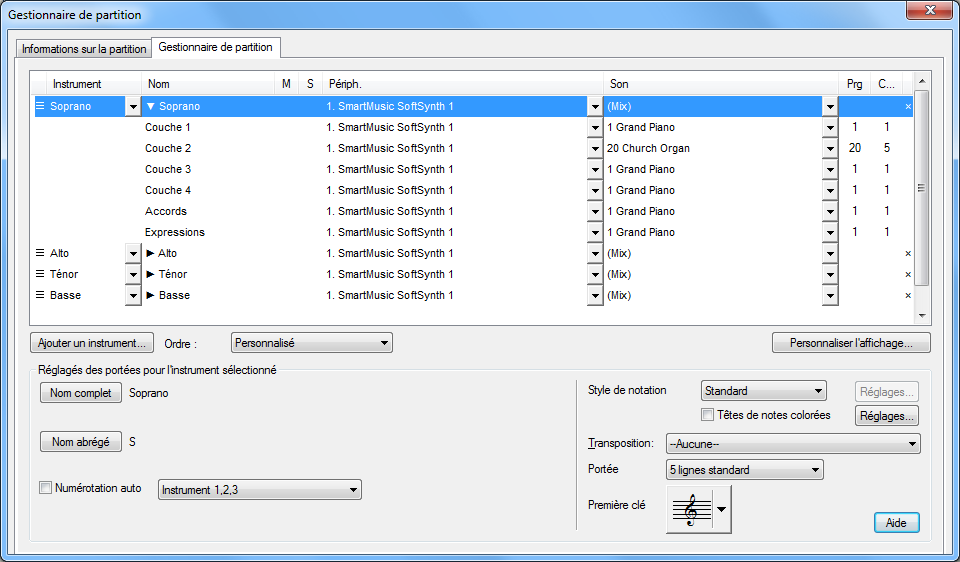Image resolution: width=960 pixels, height=562 pixels.
Task: Click the drag handle icon beside Basse
Action: [40, 295]
